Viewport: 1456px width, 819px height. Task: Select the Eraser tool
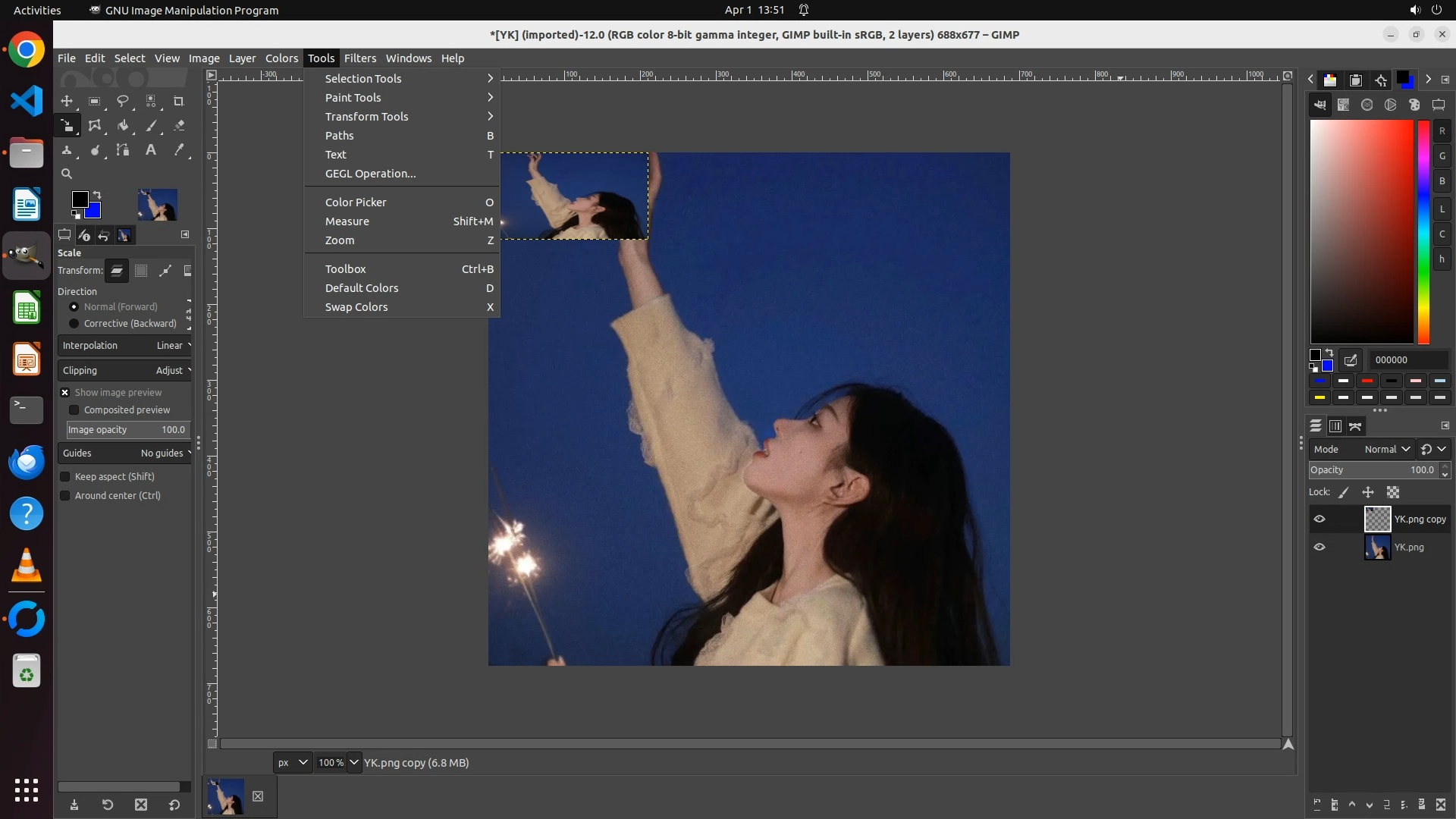click(x=179, y=126)
